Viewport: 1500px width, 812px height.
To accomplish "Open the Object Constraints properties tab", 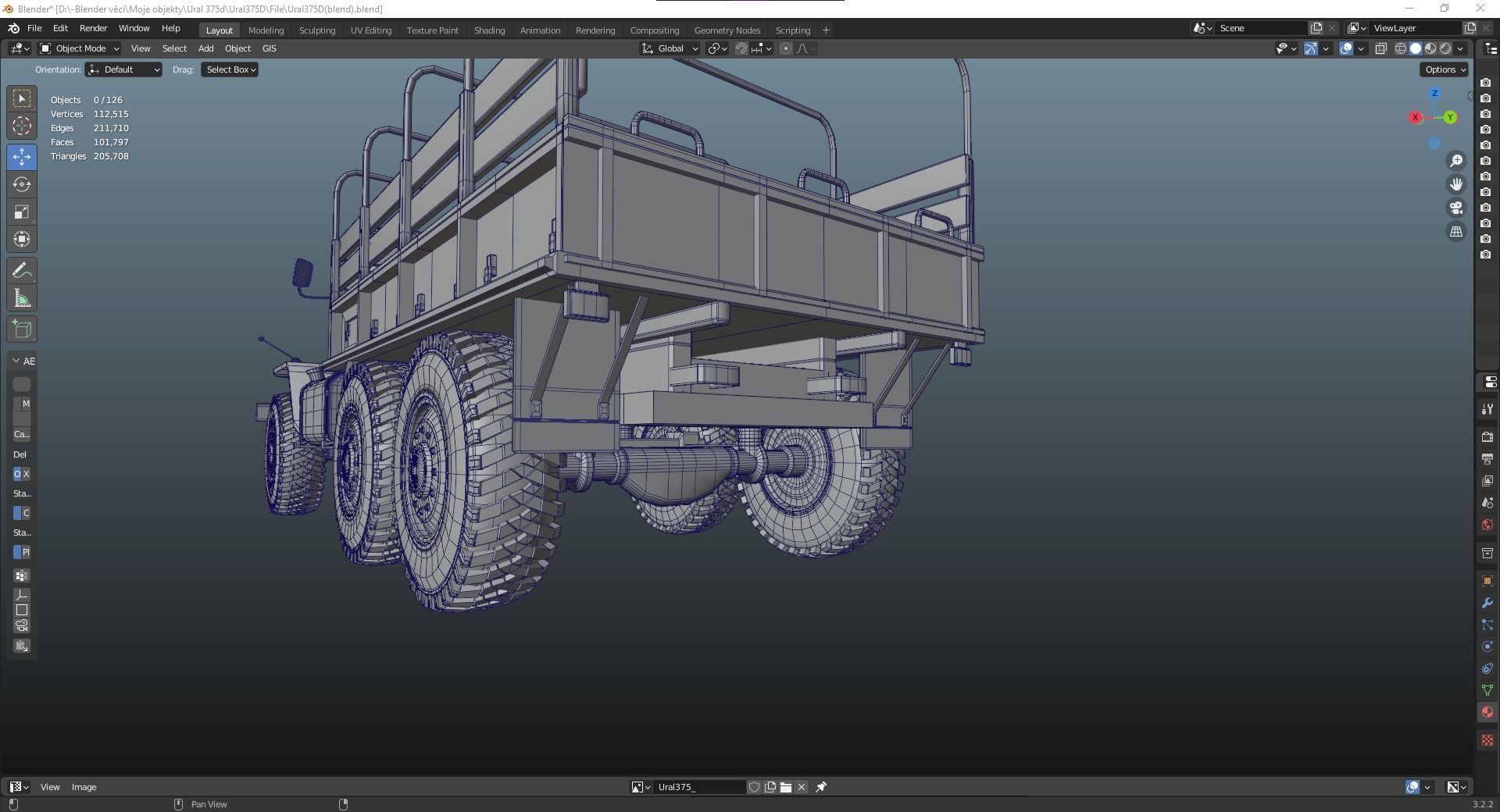I will pos(1487,668).
